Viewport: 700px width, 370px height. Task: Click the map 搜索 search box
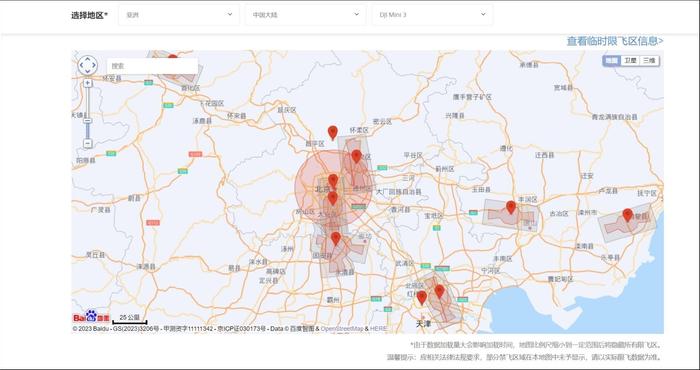coord(152,66)
